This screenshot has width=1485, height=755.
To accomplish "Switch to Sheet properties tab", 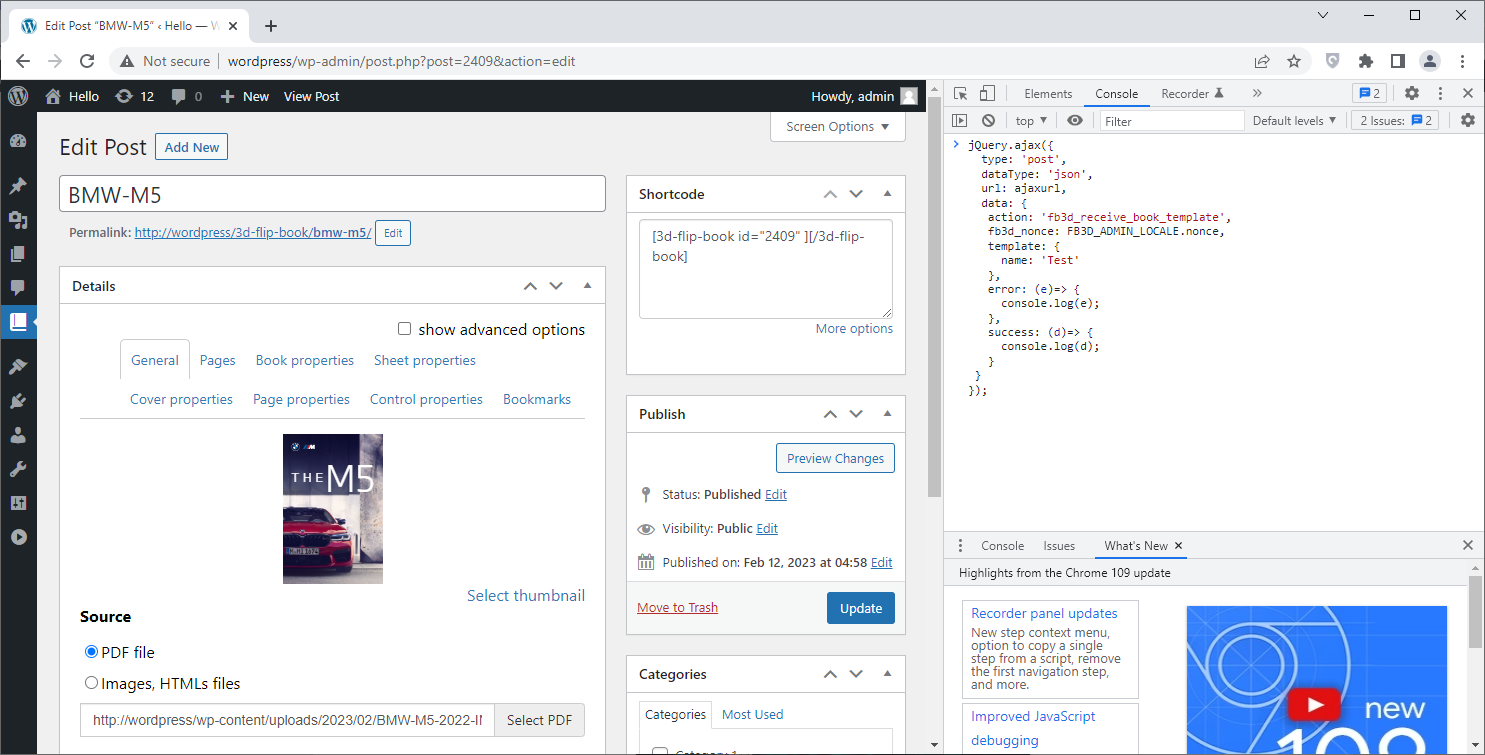I will click(425, 360).
